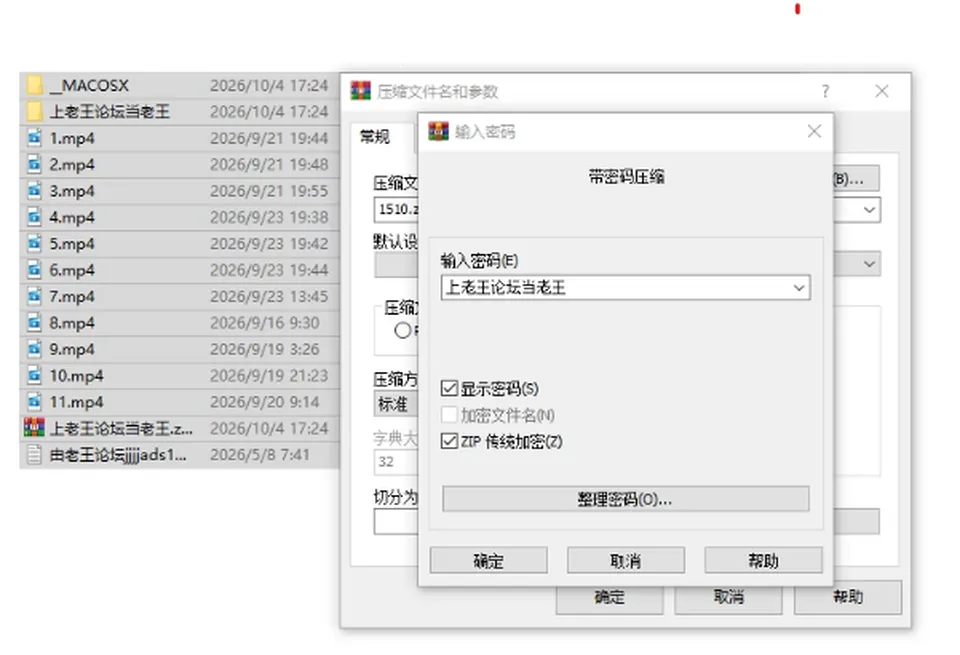Screen dimensions: 960x655
Task: Switch to the 常规 tab
Action: pyautogui.click(x=375, y=137)
